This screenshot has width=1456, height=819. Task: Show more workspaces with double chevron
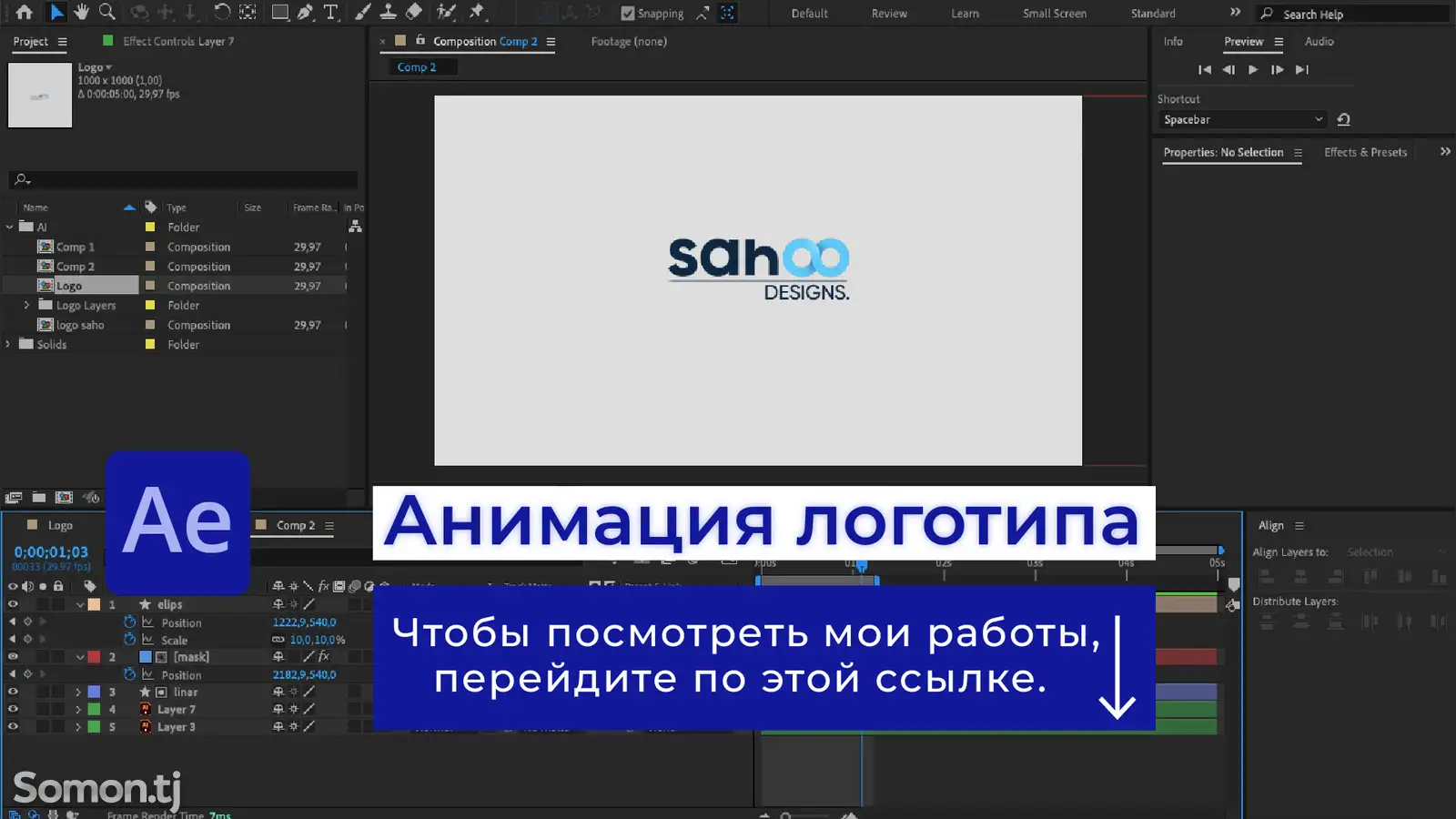(1235, 13)
